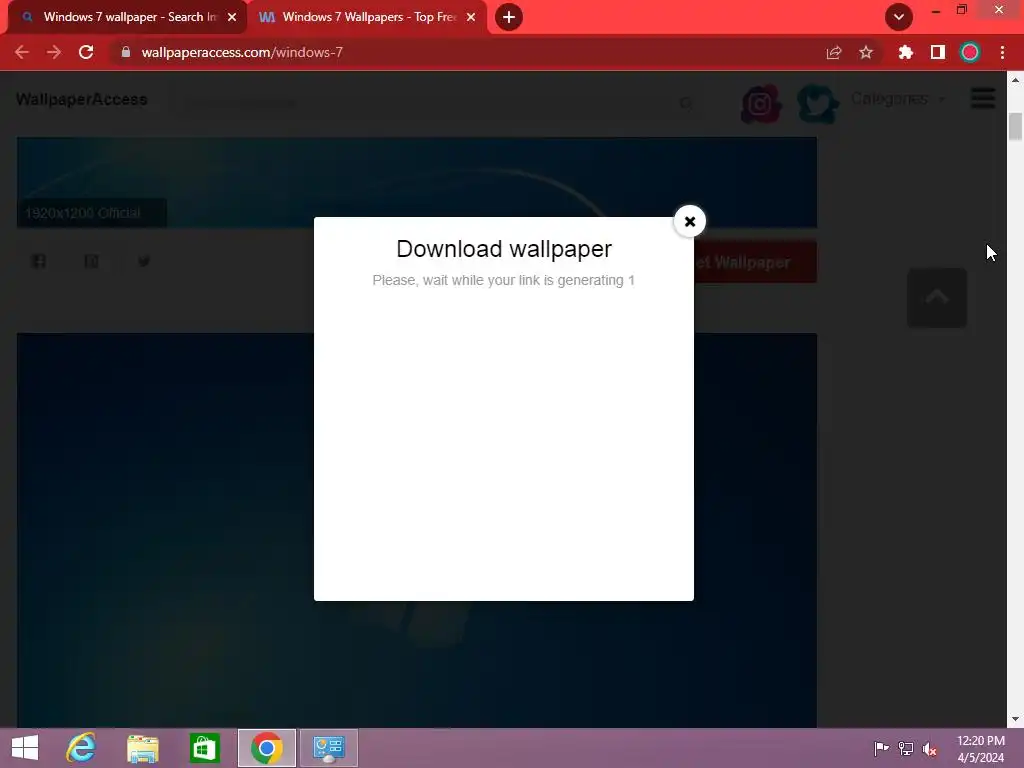This screenshot has height=768, width=1024.
Task: Click the page scrollbar thumb
Action: coord(1015,126)
